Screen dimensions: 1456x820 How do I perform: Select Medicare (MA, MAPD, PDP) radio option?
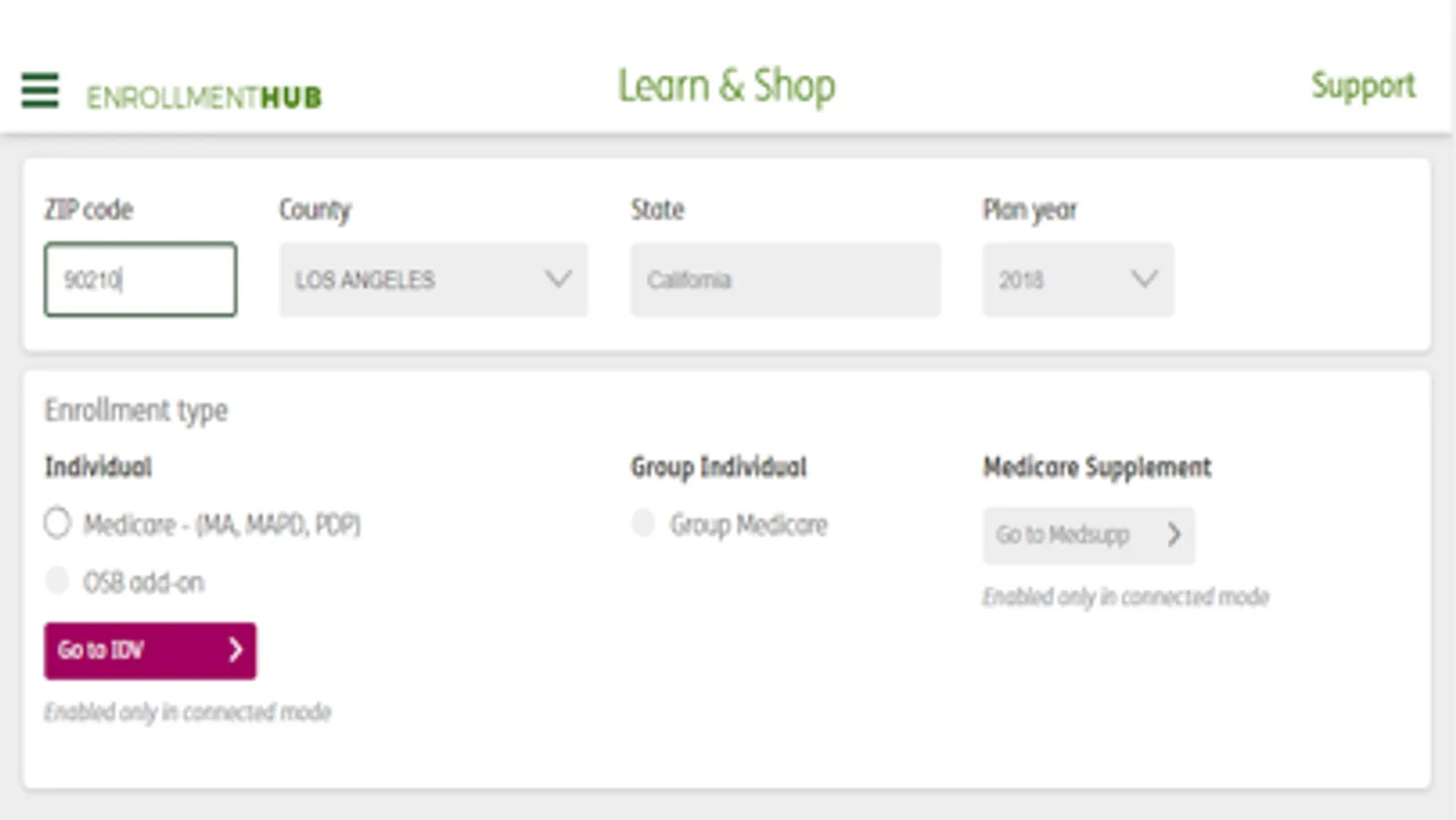click(57, 524)
